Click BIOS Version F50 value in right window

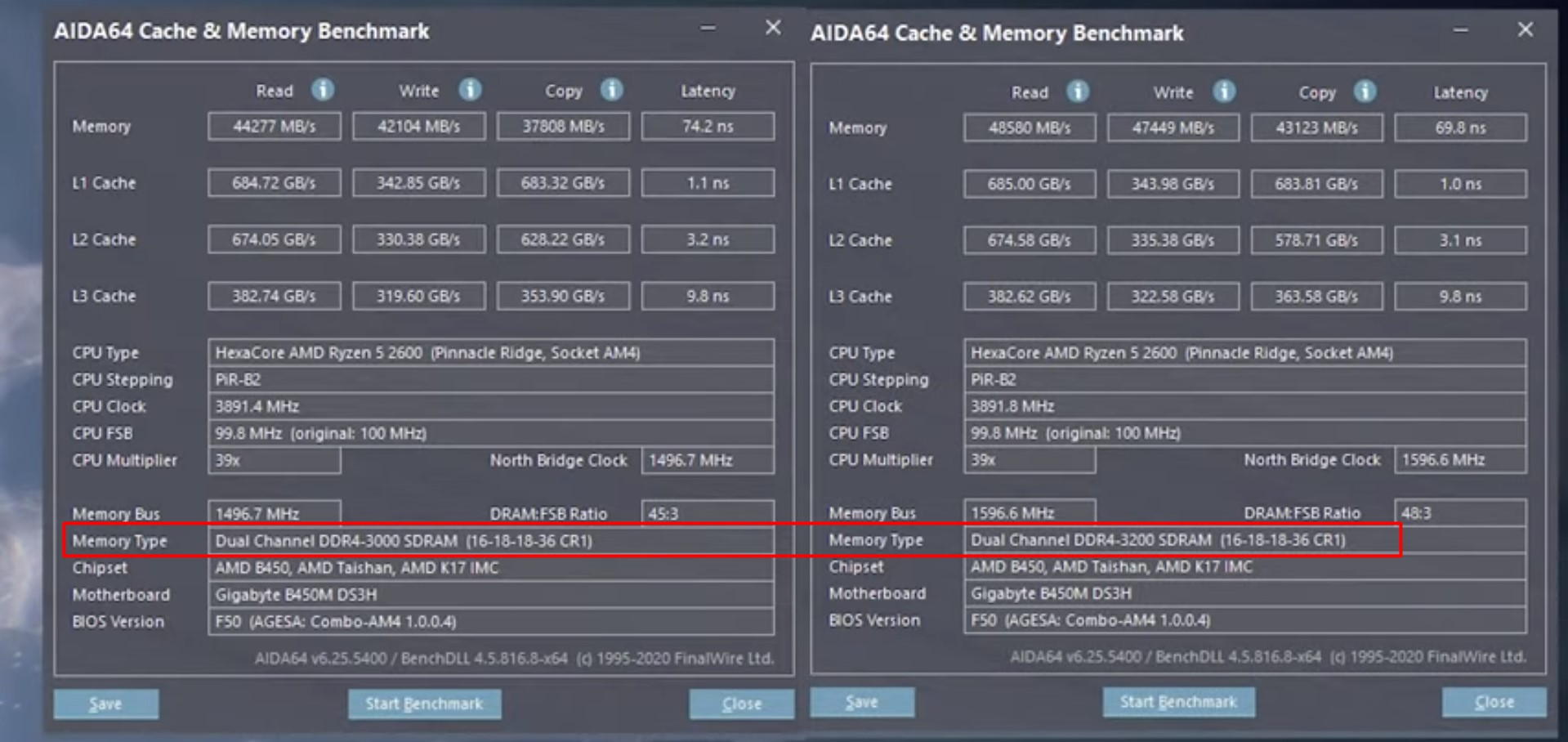coord(1245,620)
